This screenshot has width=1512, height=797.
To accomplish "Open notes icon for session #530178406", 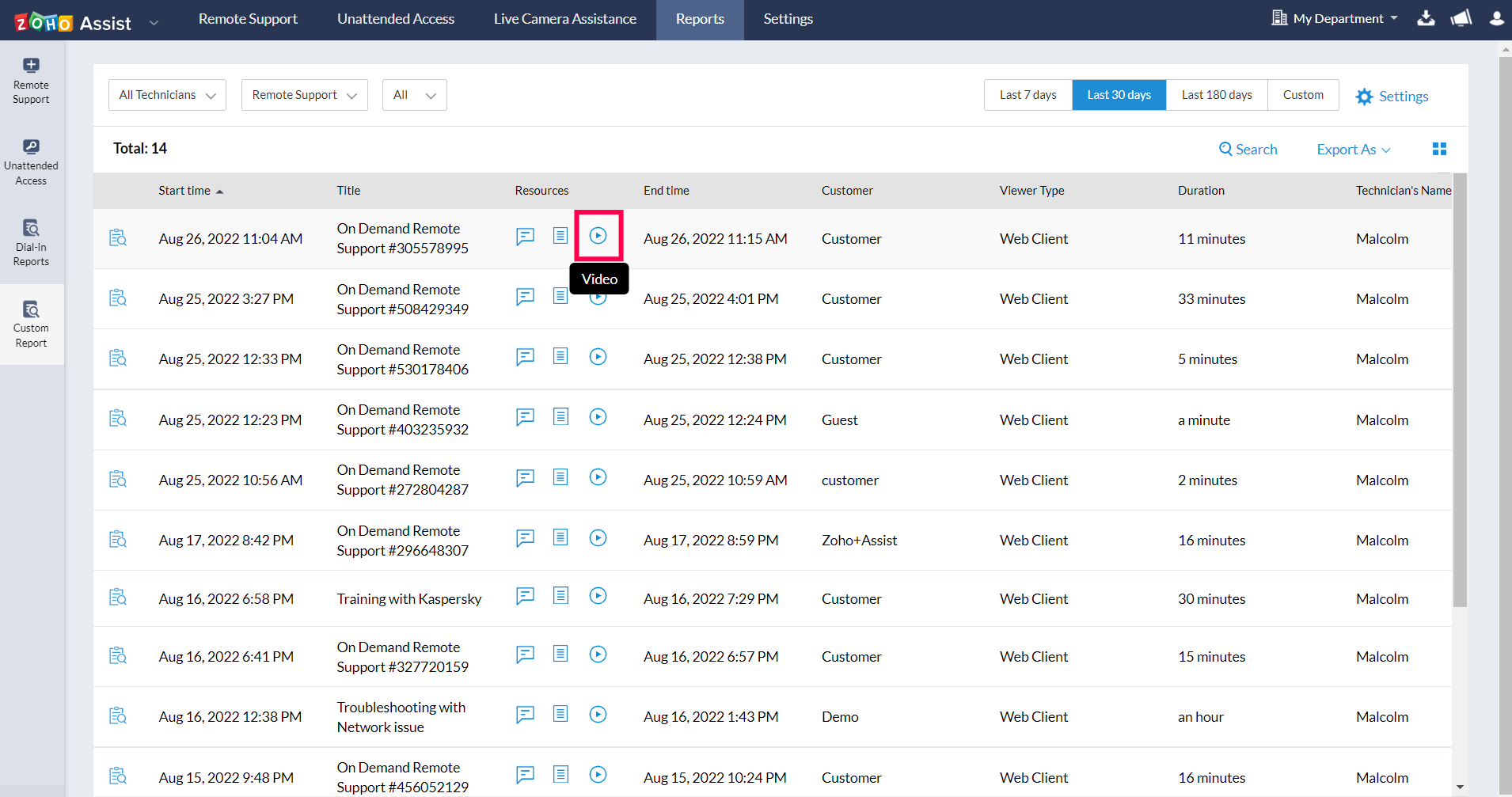I will (x=560, y=356).
